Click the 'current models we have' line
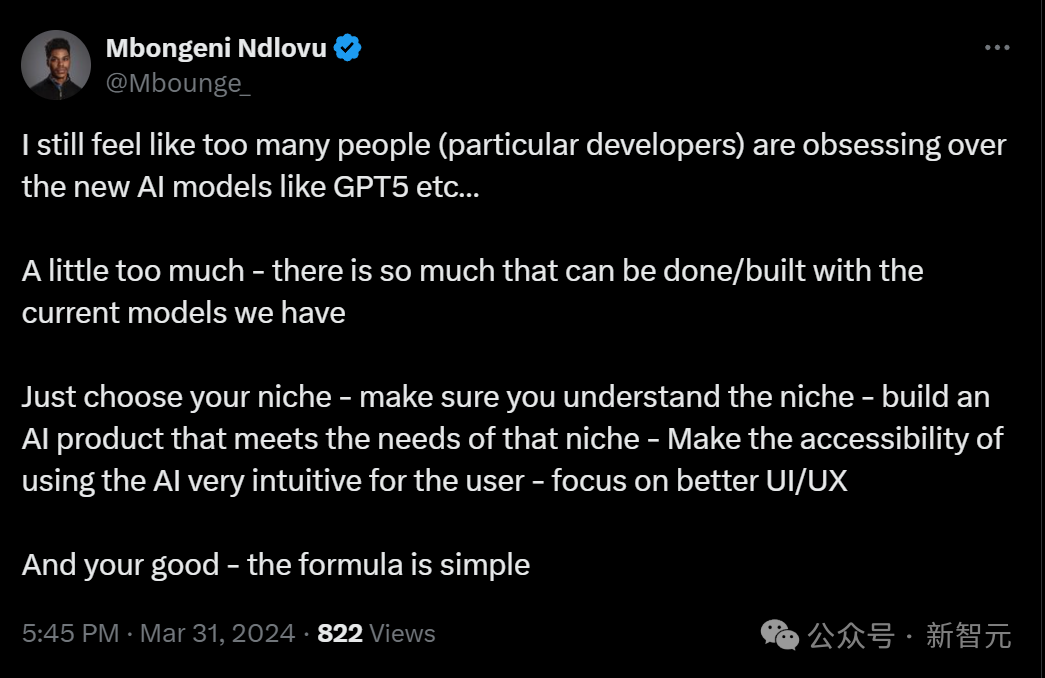 coord(184,312)
